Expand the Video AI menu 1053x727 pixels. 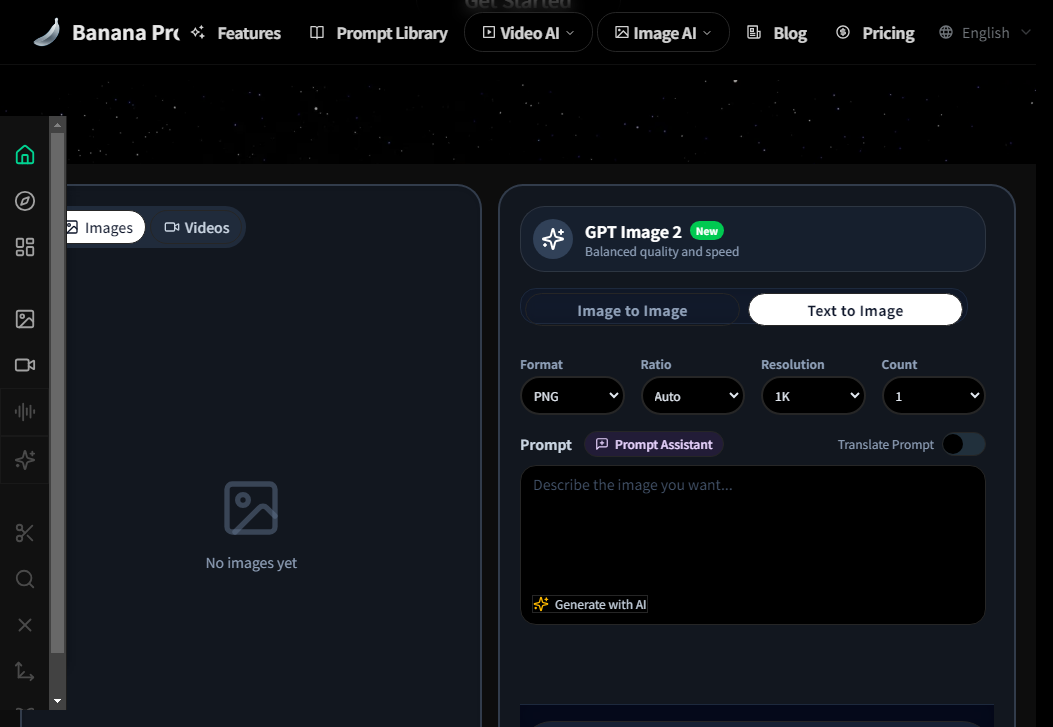click(x=529, y=32)
